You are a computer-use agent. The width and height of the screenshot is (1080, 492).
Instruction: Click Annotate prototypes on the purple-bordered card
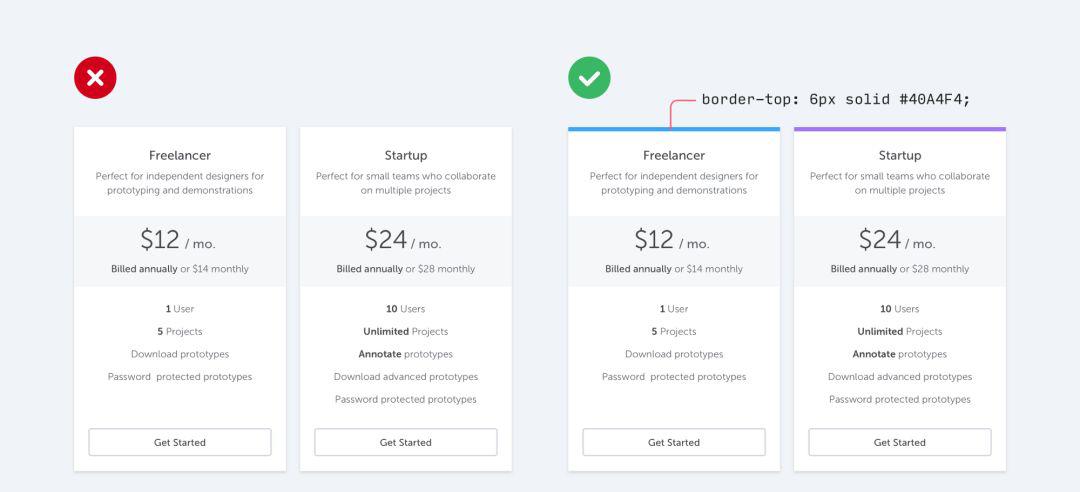point(900,354)
